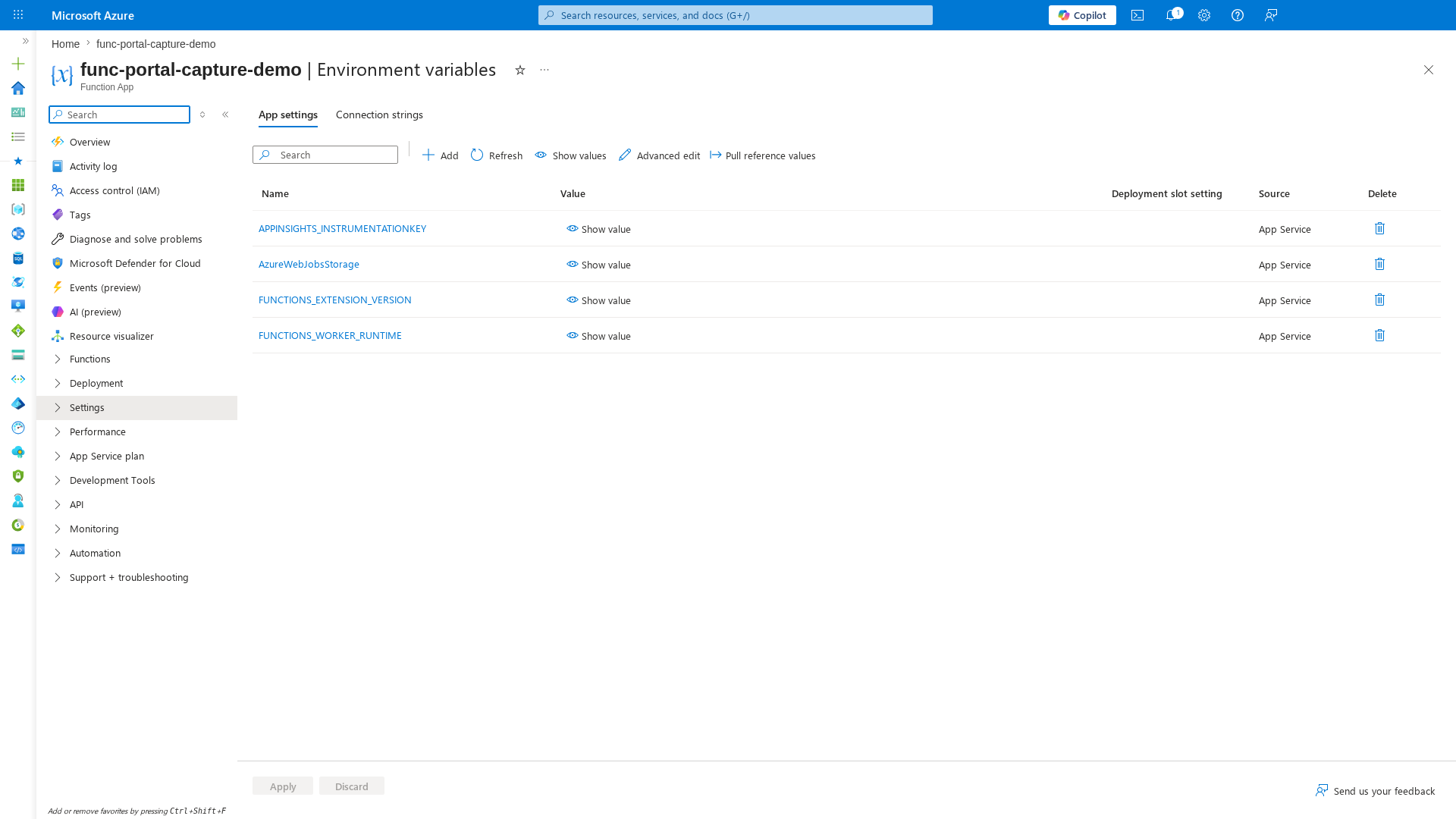The width and height of the screenshot is (1456, 819).
Task: Open the Dashboard icon in sidebar
Action: [x=18, y=112]
